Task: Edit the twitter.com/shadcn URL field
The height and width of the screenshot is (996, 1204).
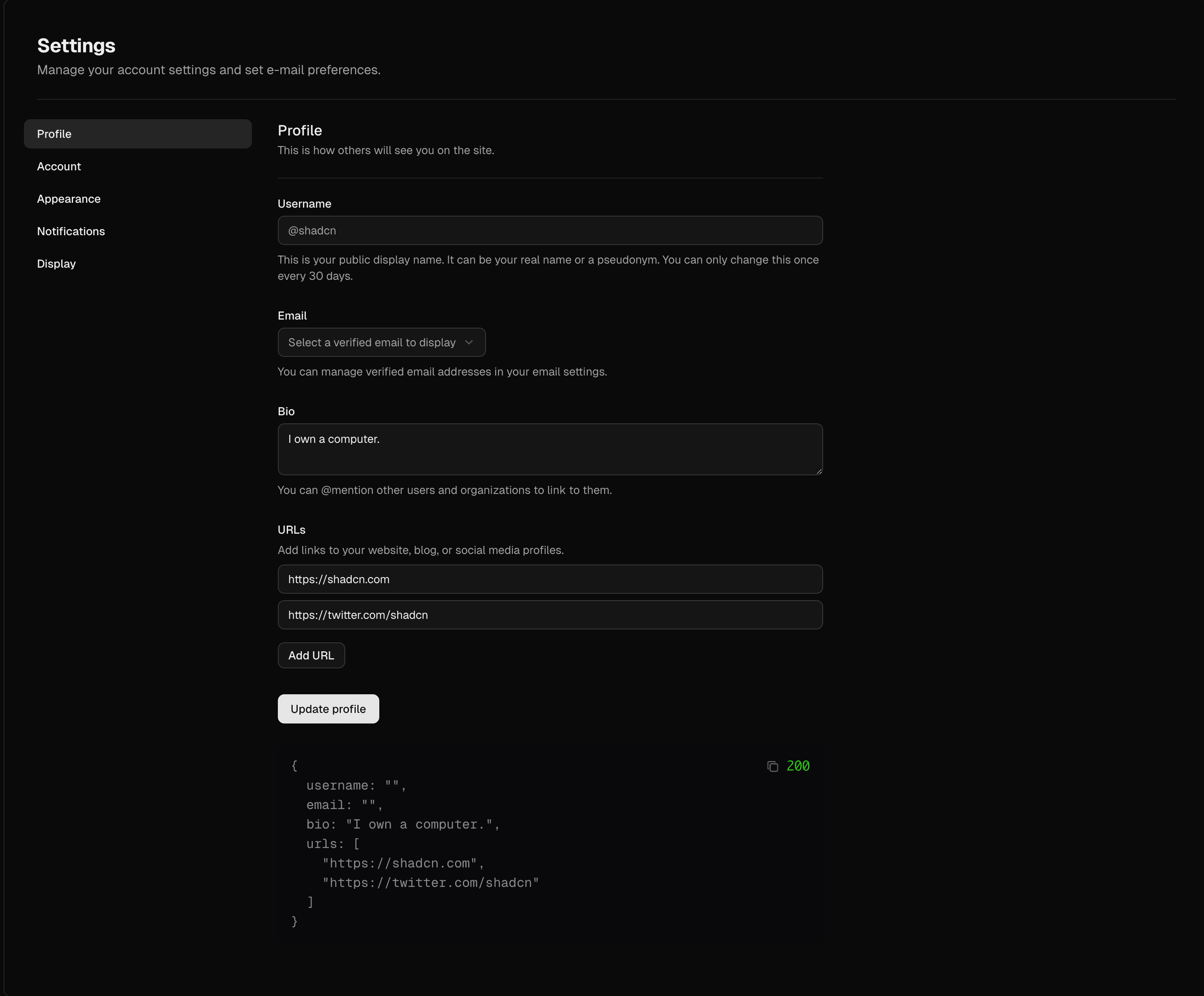Action: point(550,615)
